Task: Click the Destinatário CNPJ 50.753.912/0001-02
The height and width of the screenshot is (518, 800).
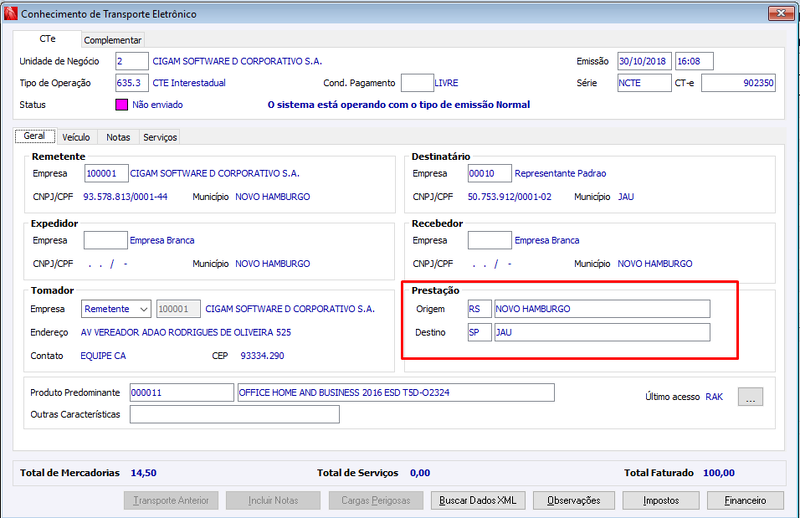Action: click(x=510, y=196)
